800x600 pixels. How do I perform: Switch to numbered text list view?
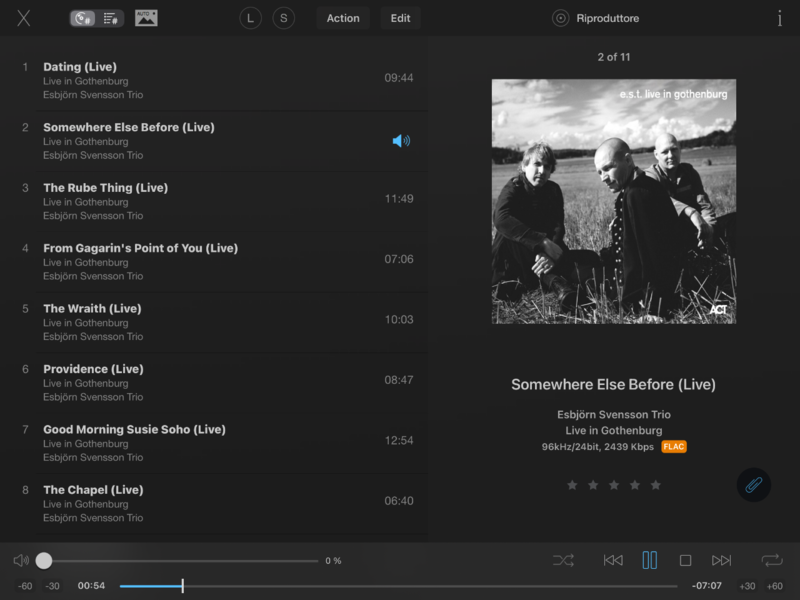tap(110, 18)
